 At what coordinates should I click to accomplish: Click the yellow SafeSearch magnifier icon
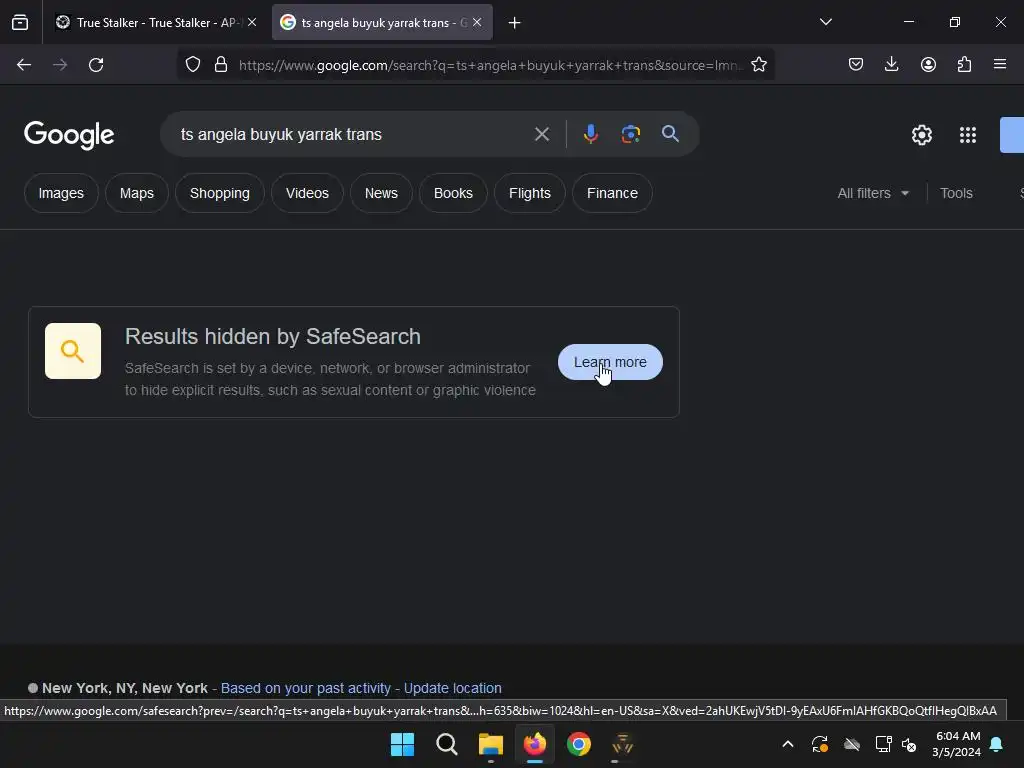pos(72,351)
